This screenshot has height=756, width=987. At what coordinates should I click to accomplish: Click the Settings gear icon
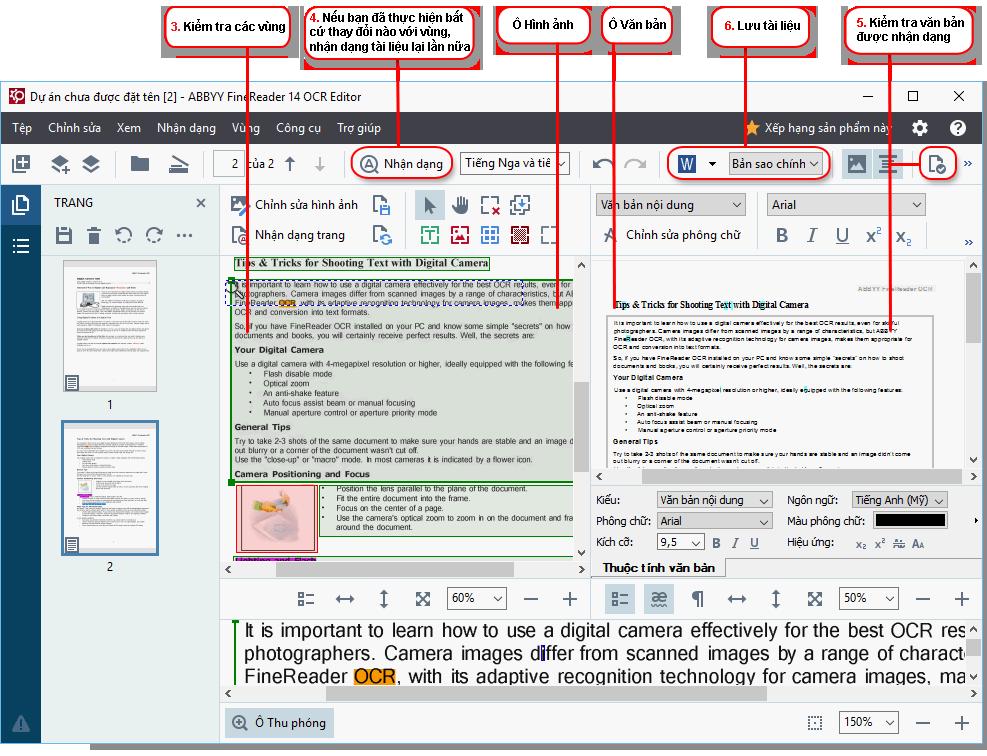click(x=920, y=128)
